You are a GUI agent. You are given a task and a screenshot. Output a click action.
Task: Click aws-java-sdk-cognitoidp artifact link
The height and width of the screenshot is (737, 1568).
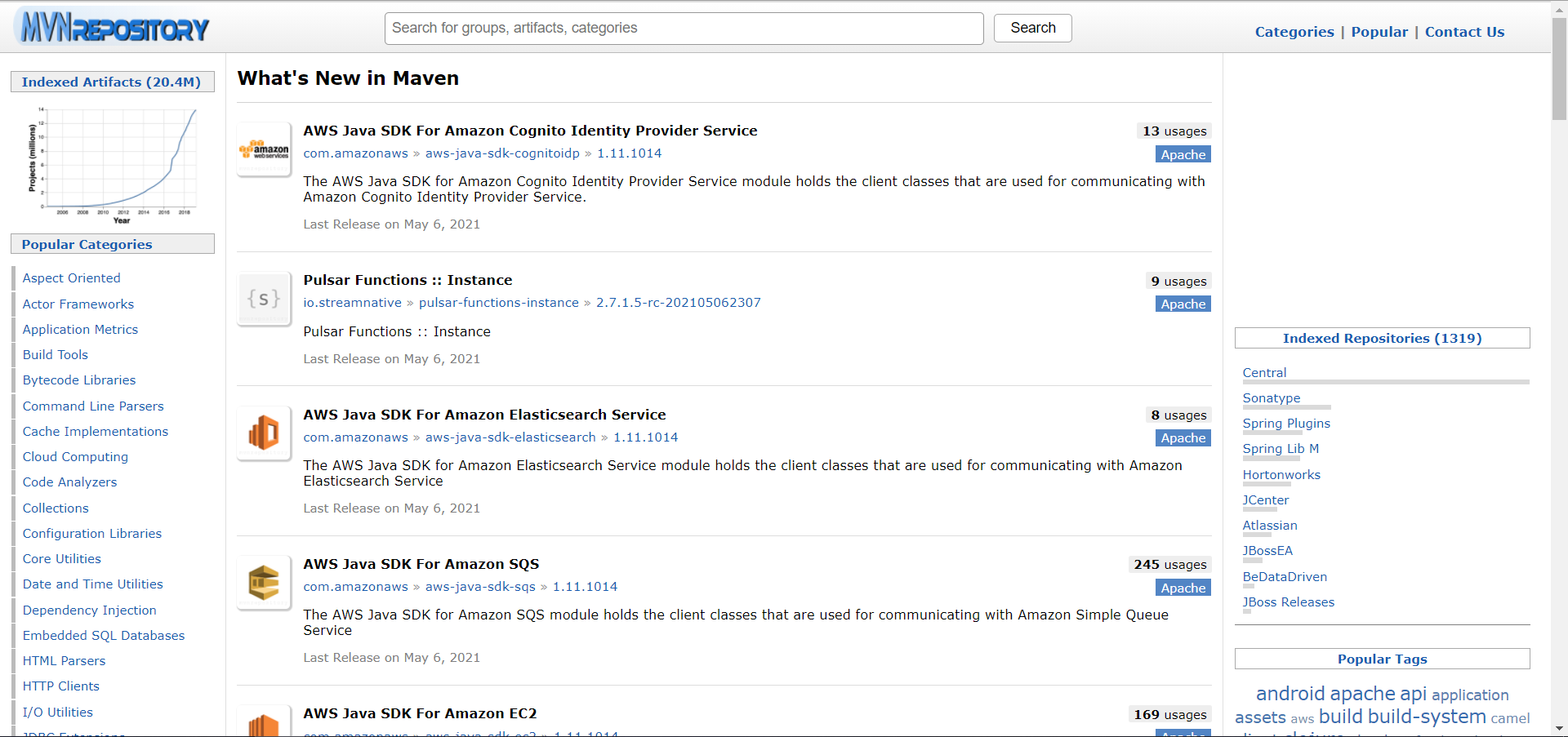coord(502,153)
